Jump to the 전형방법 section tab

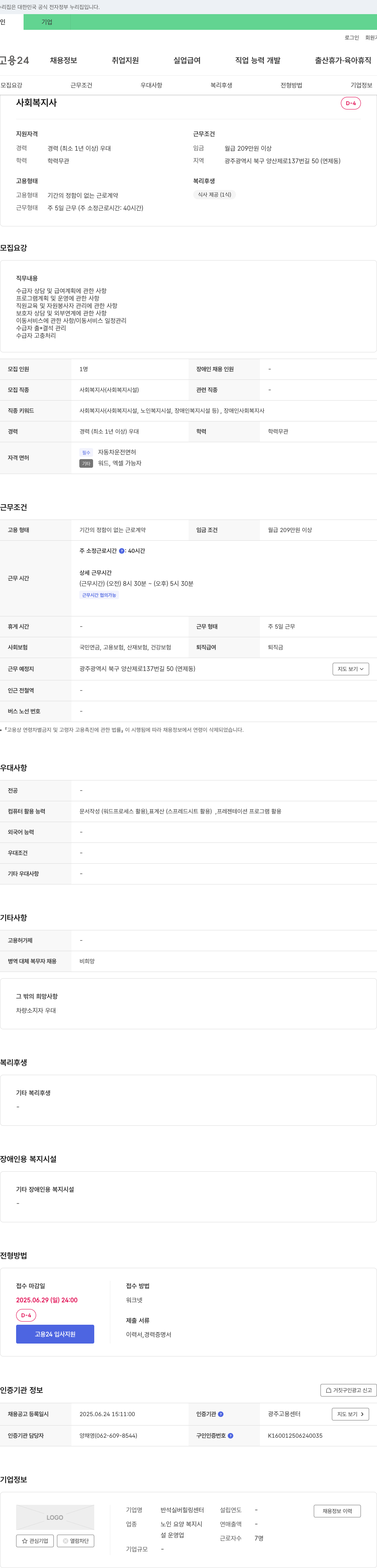[291, 85]
